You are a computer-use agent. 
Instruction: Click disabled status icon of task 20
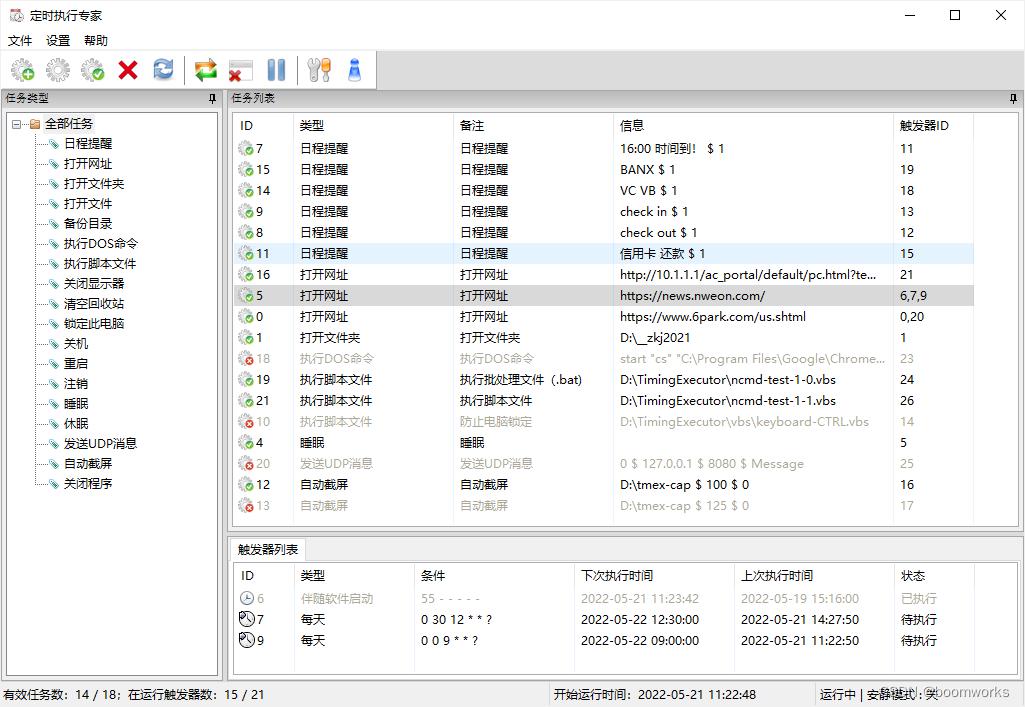246,464
